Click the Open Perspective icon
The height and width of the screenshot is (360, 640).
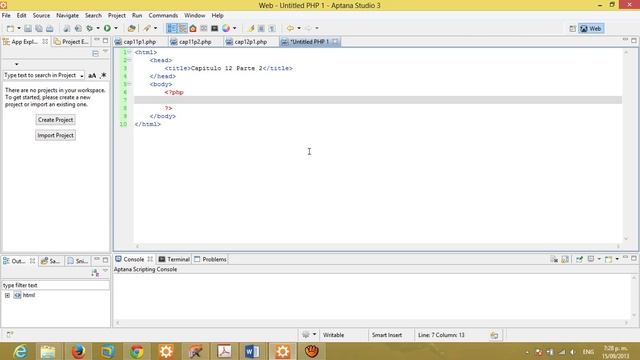click(x=573, y=29)
